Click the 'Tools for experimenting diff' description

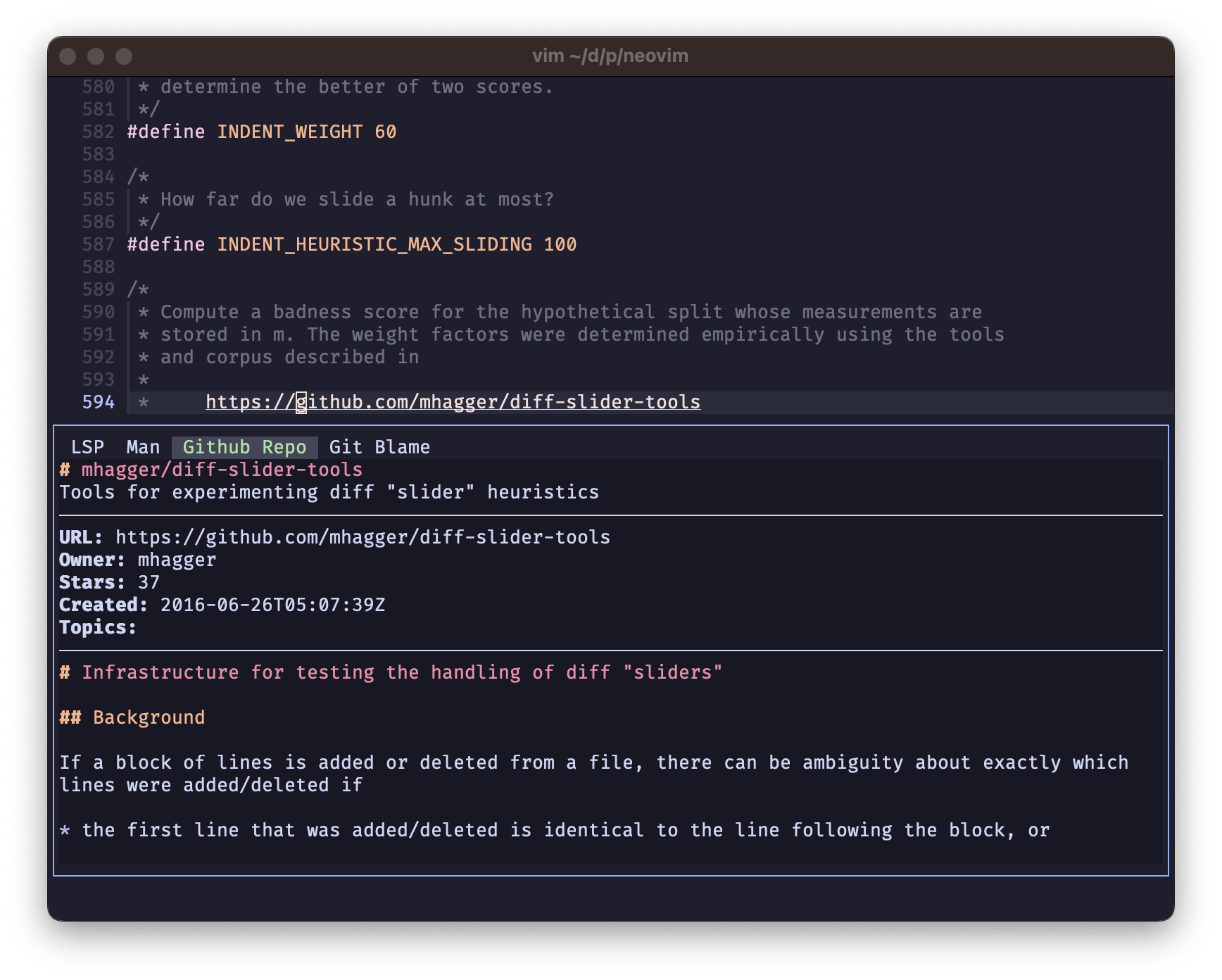tap(329, 492)
